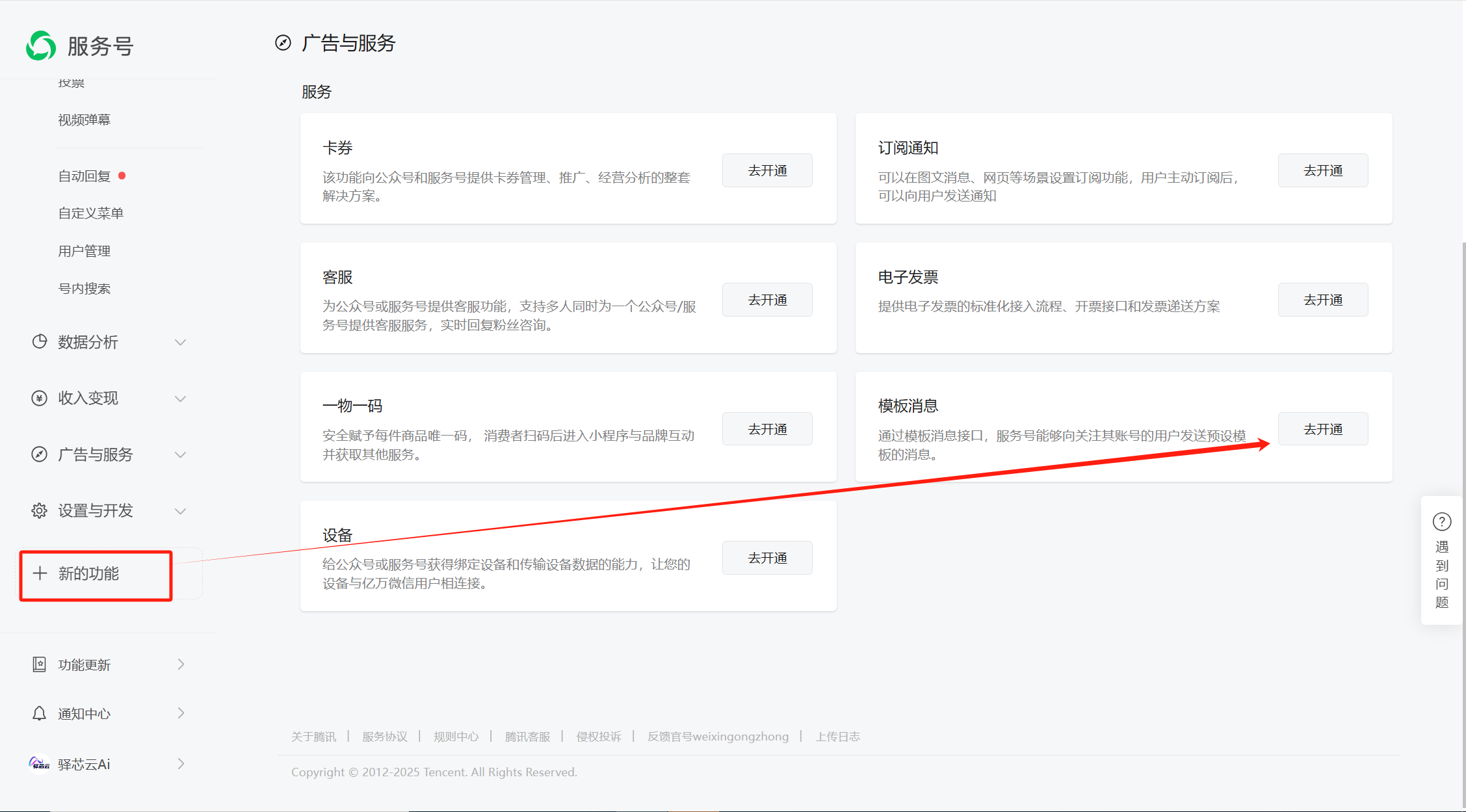Click the 服务号 green logo icon
The width and height of the screenshot is (1466, 812).
[41, 46]
